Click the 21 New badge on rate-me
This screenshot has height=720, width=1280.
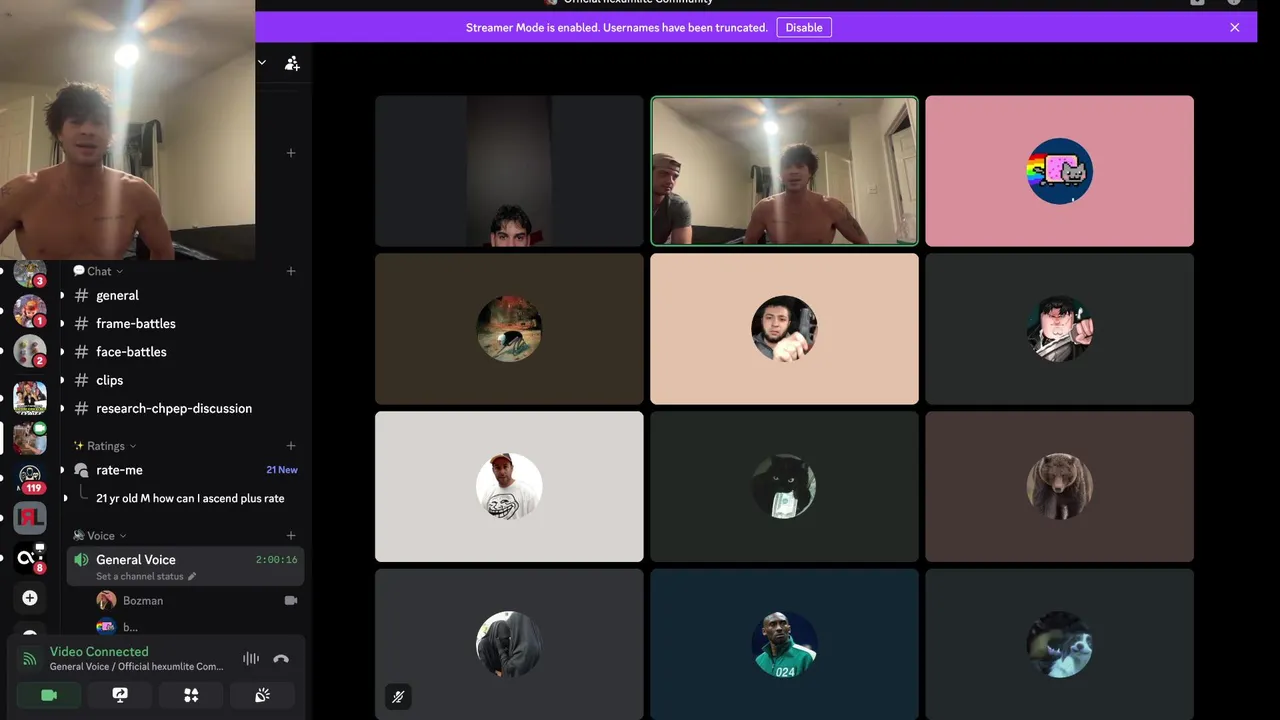(282, 470)
